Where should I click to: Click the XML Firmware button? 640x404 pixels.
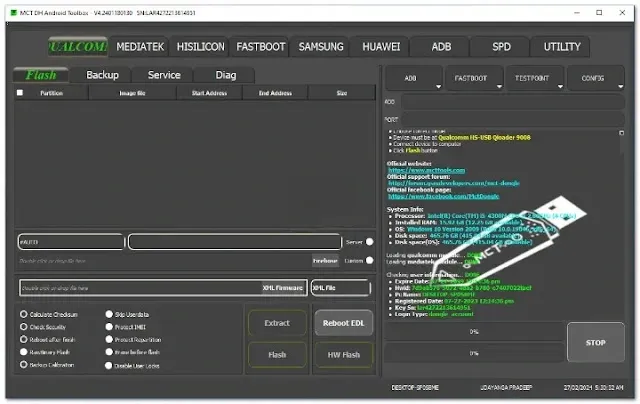pos(283,288)
